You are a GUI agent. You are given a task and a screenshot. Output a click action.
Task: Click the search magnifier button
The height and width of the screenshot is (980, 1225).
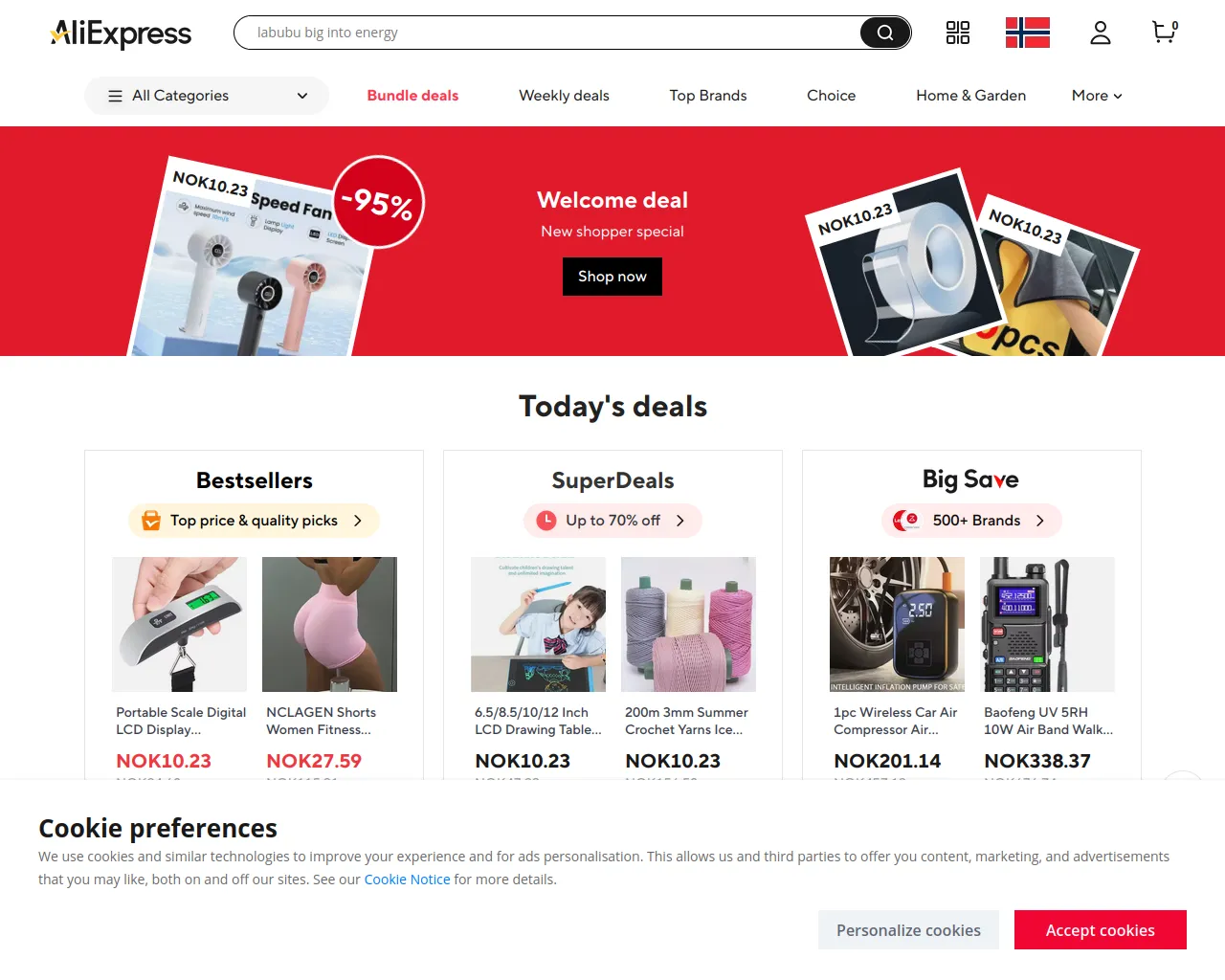tap(885, 33)
